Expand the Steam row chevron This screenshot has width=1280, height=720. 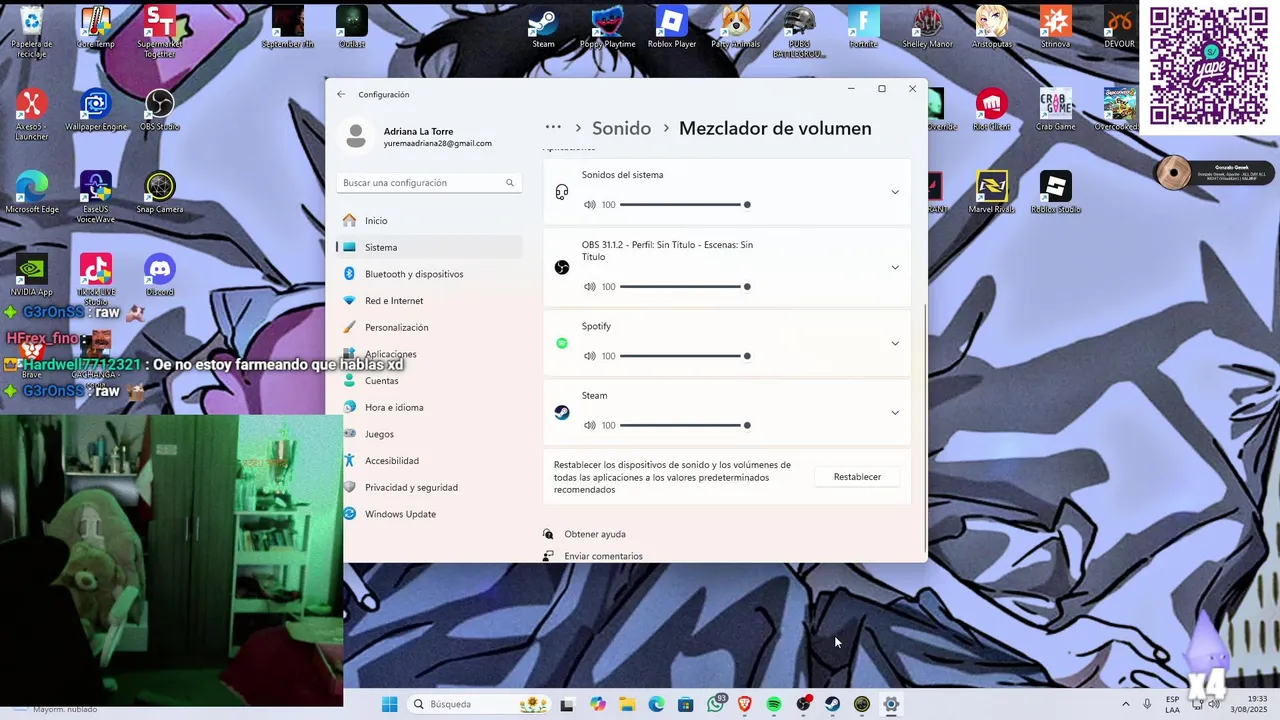point(895,412)
